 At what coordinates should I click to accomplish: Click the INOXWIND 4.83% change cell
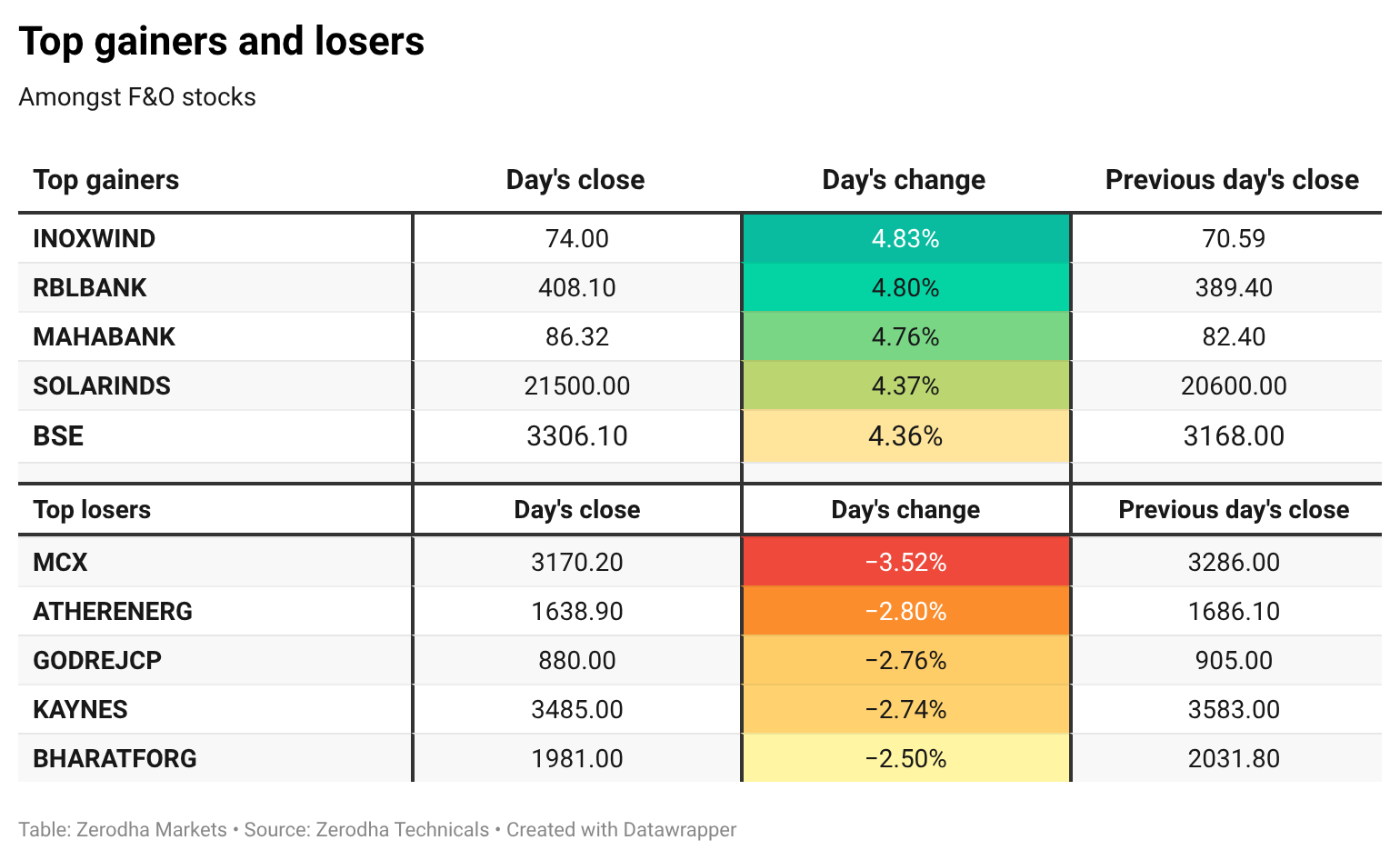coord(905,238)
